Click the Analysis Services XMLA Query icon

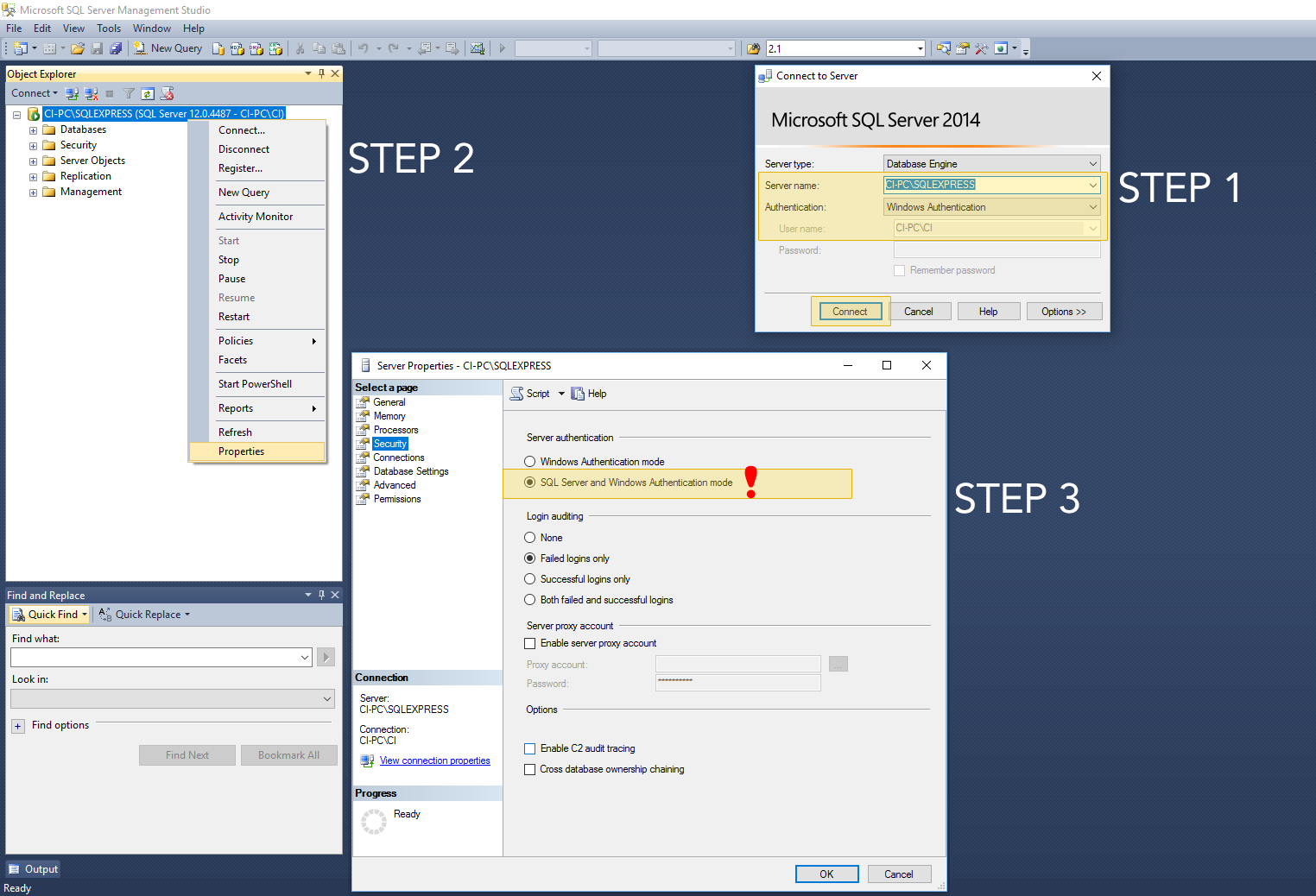275,48
